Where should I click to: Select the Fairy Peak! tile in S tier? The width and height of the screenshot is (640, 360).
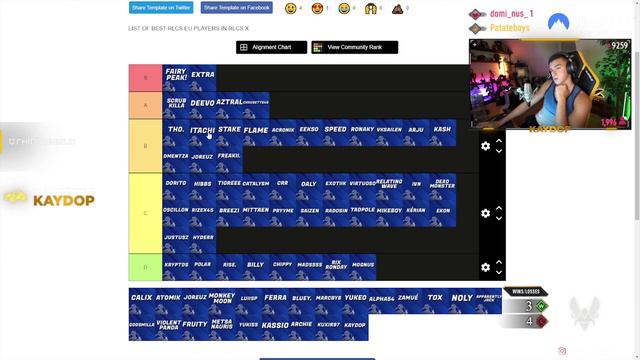point(176,78)
